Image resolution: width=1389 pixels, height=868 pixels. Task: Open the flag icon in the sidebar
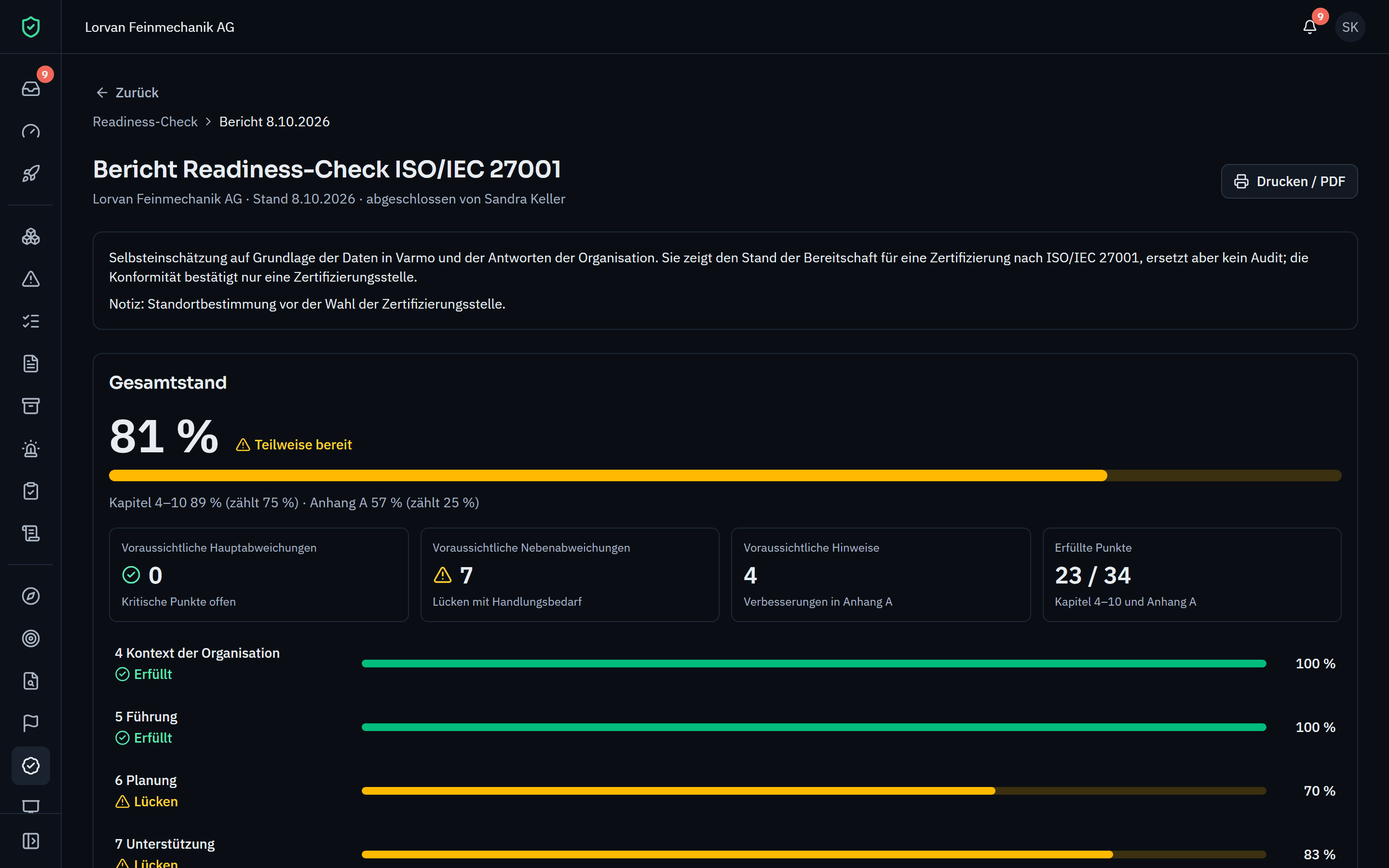tap(30, 723)
